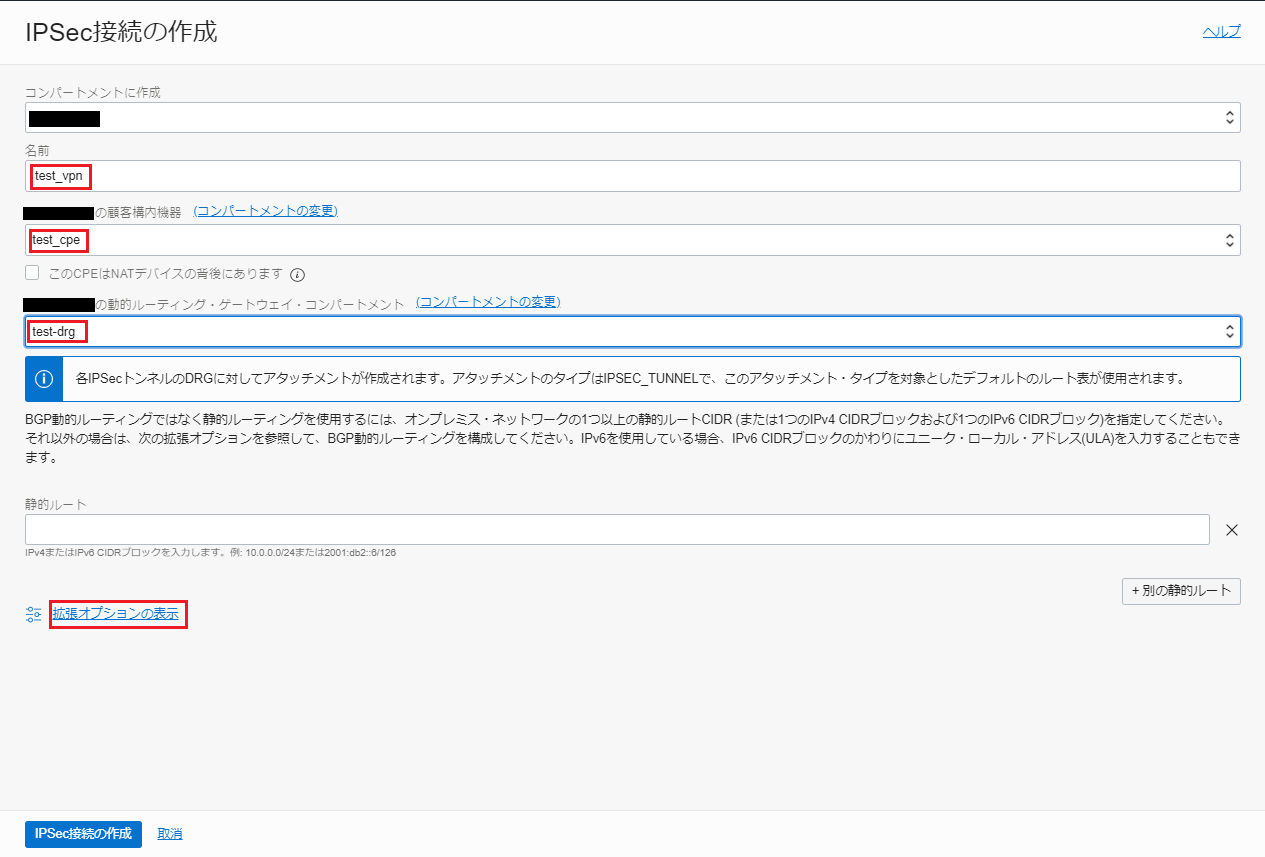1265x857 pixels.
Task: Click the + 別の静的ルート button
Action: pyautogui.click(x=1181, y=591)
